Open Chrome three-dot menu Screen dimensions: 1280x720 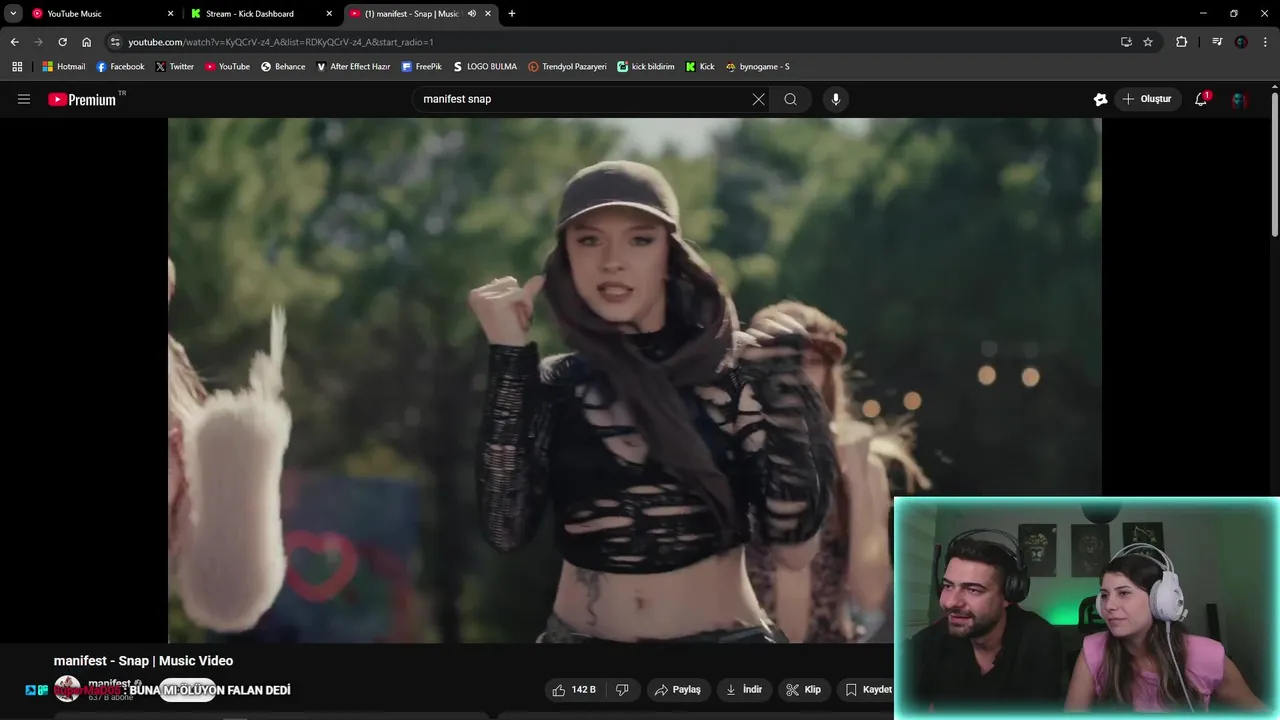1266,42
